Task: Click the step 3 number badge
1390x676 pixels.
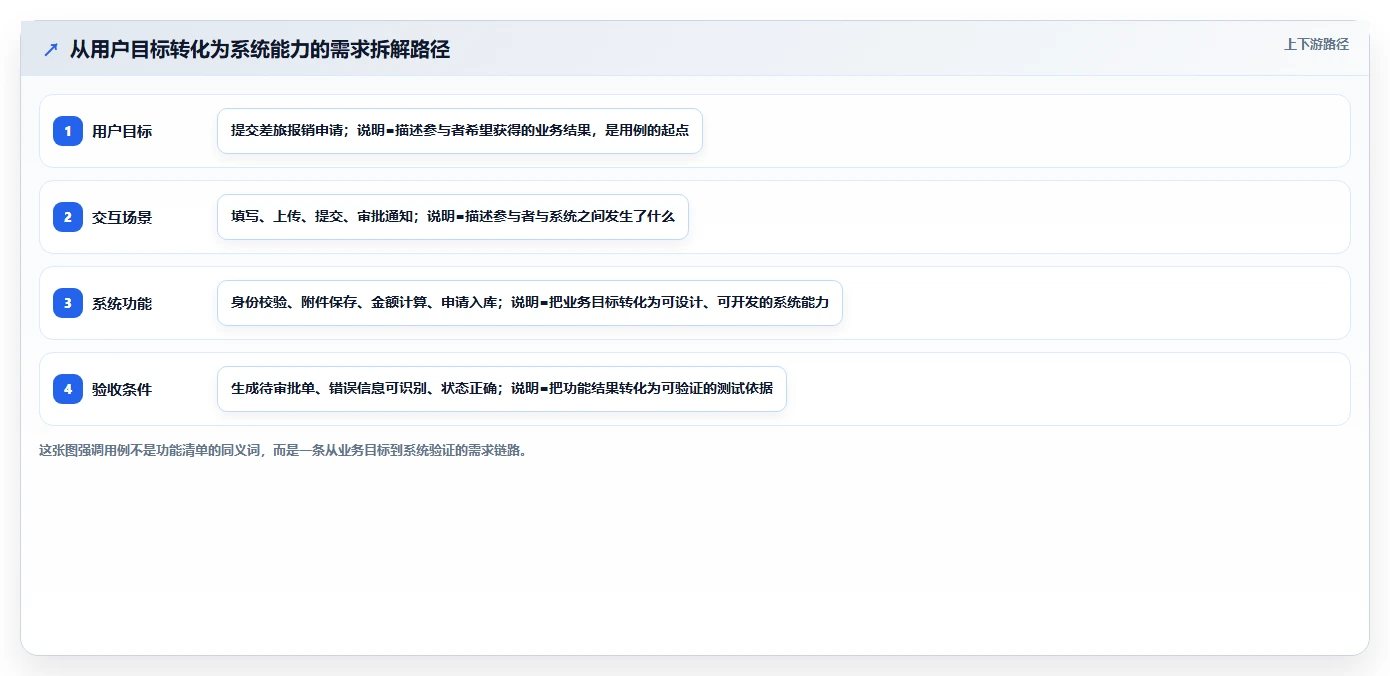Action: click(x=68, y=303)
